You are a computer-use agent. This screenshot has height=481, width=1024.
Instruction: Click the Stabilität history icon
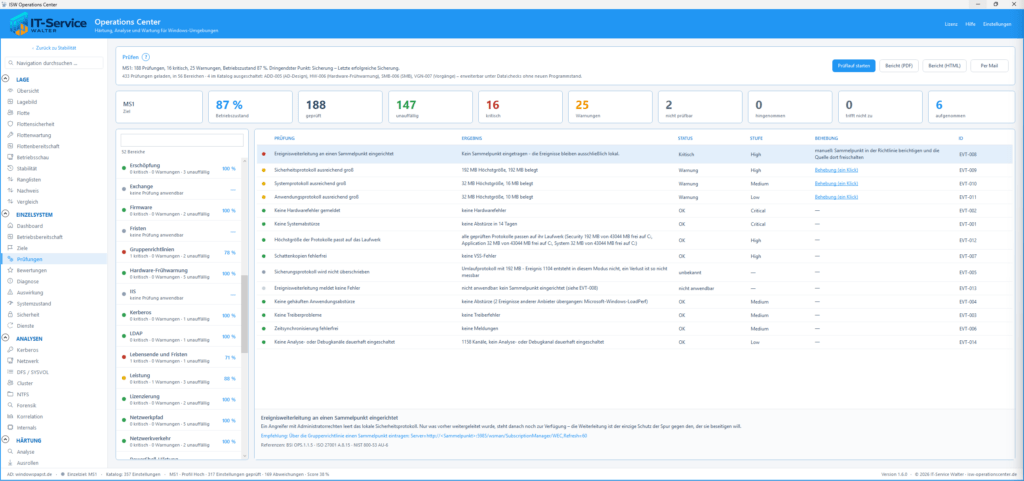10,168
